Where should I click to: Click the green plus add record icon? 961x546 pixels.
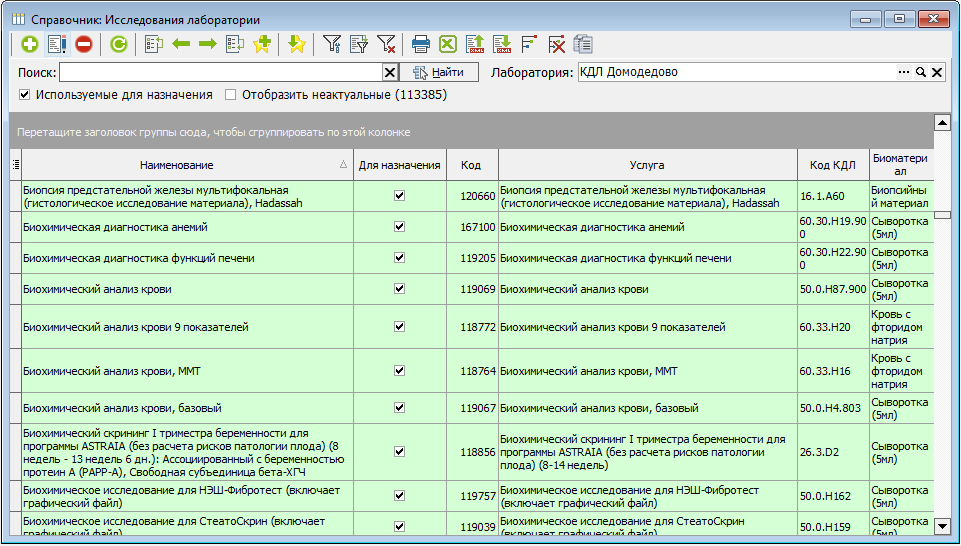30,44
